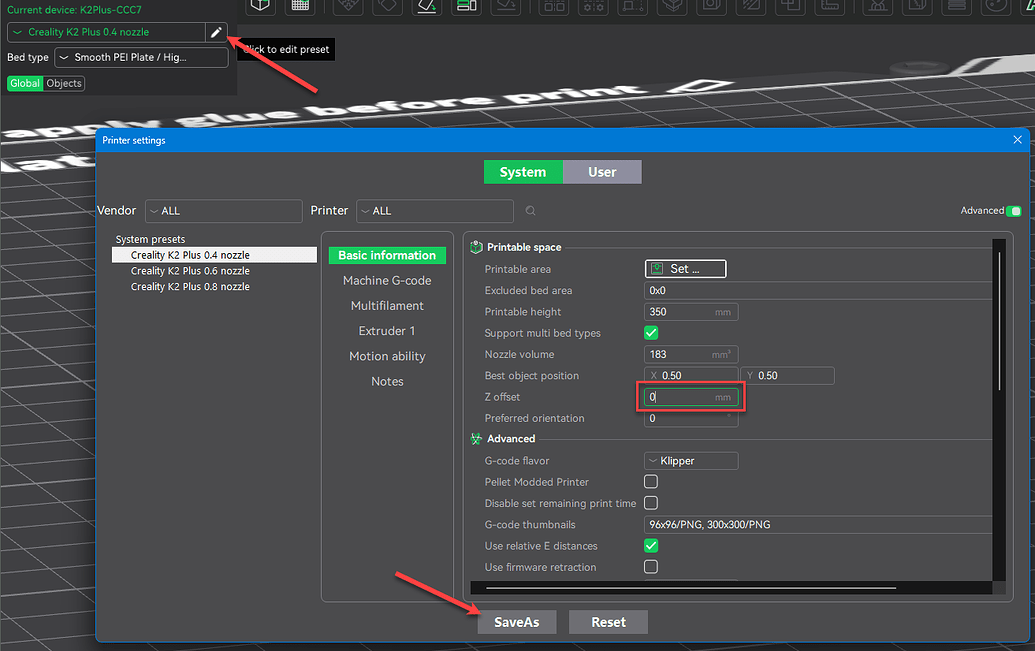Open the Bed type dropdown
The height and width of the screenshot is (651, 1035).
click(140, 57)
